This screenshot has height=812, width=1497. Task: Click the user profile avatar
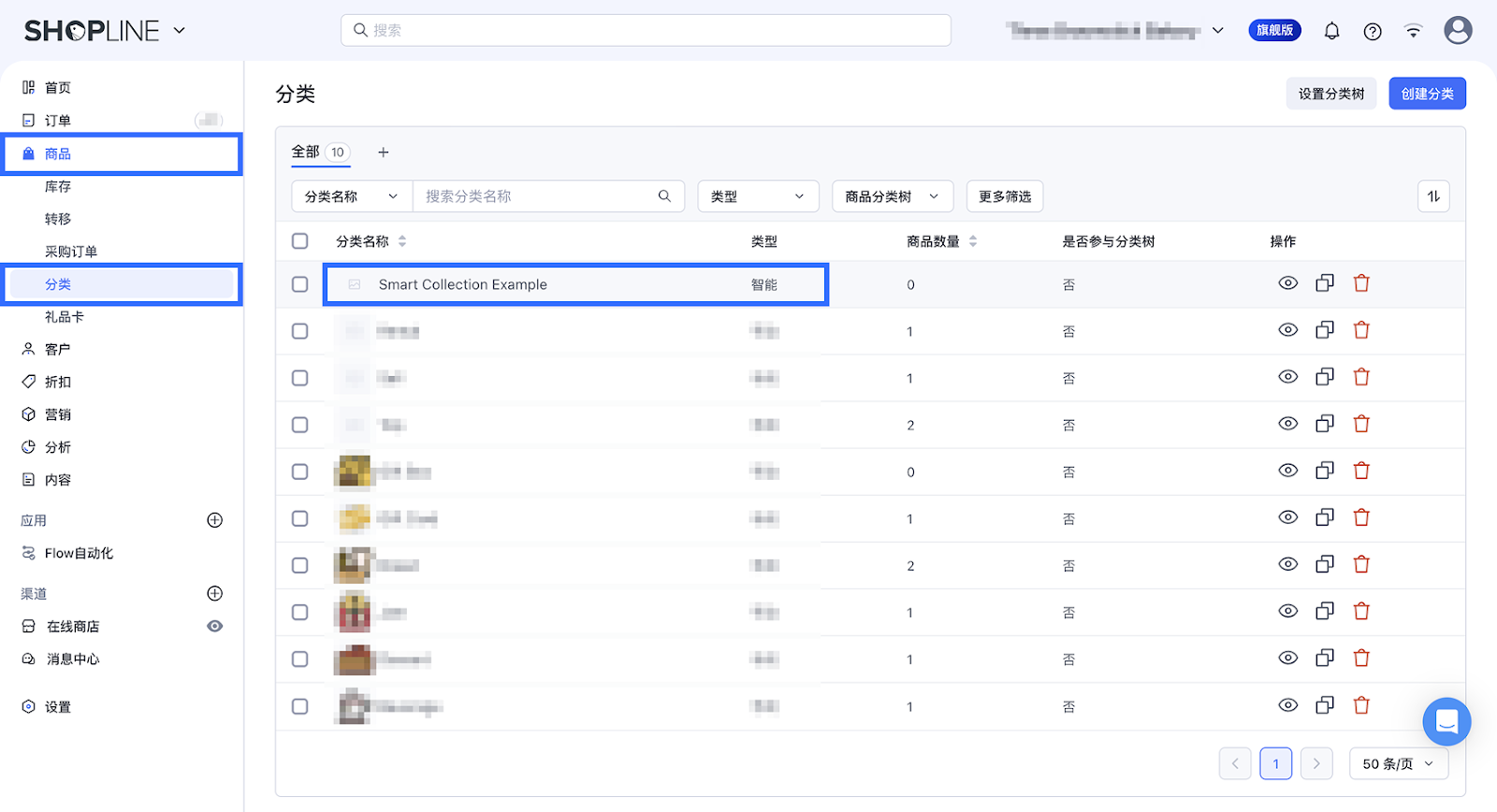pos(1457,31)
